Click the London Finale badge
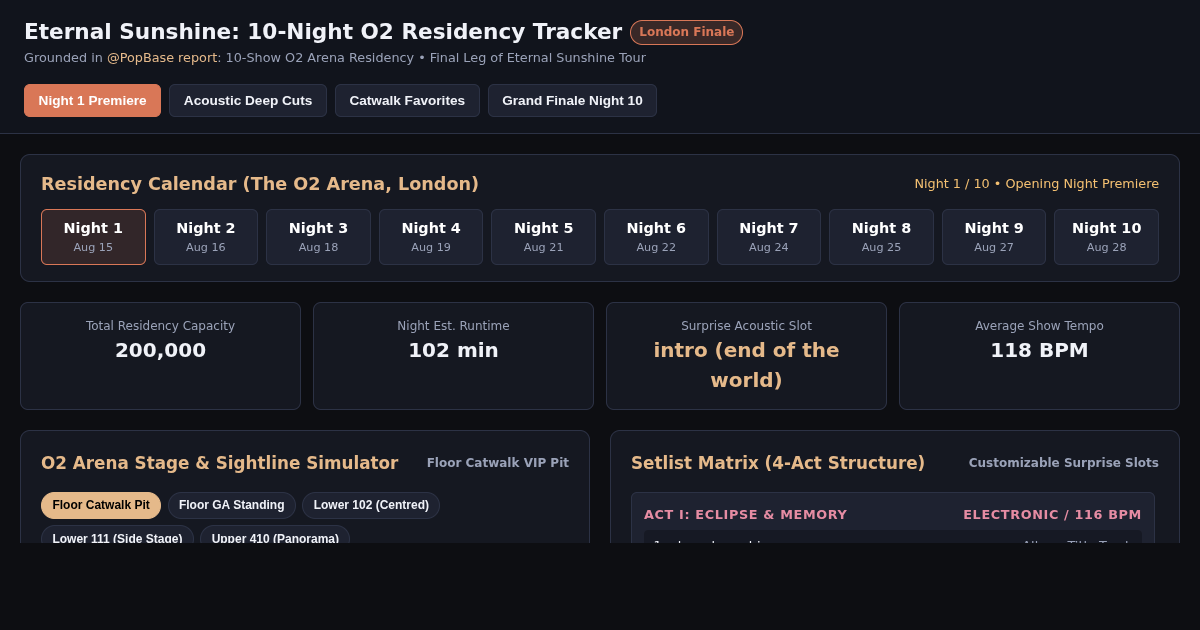The height and width of the screenshot is (630, 1200). coord(686,32)
